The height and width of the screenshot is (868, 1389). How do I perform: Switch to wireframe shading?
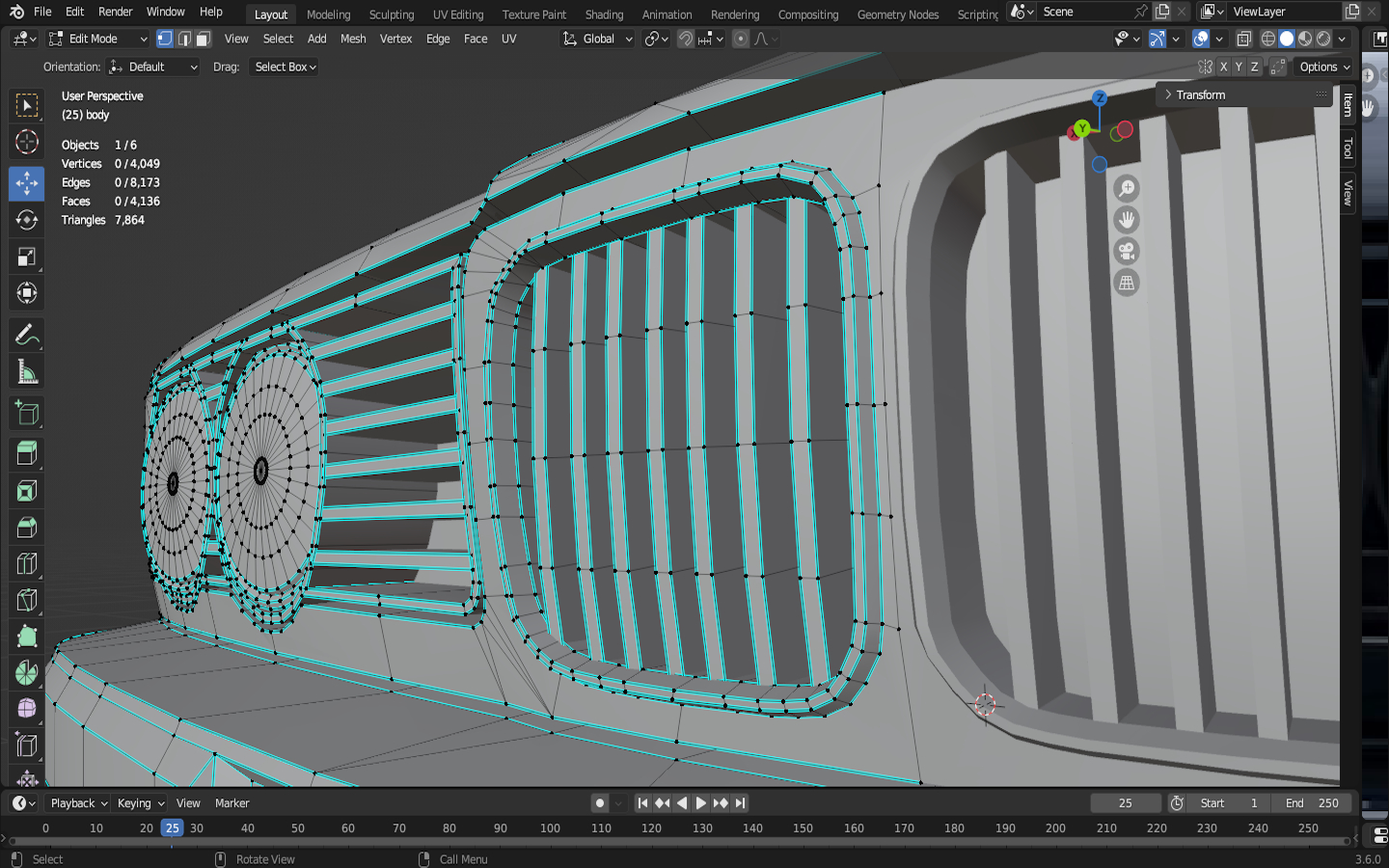[x=1268, y=39]
